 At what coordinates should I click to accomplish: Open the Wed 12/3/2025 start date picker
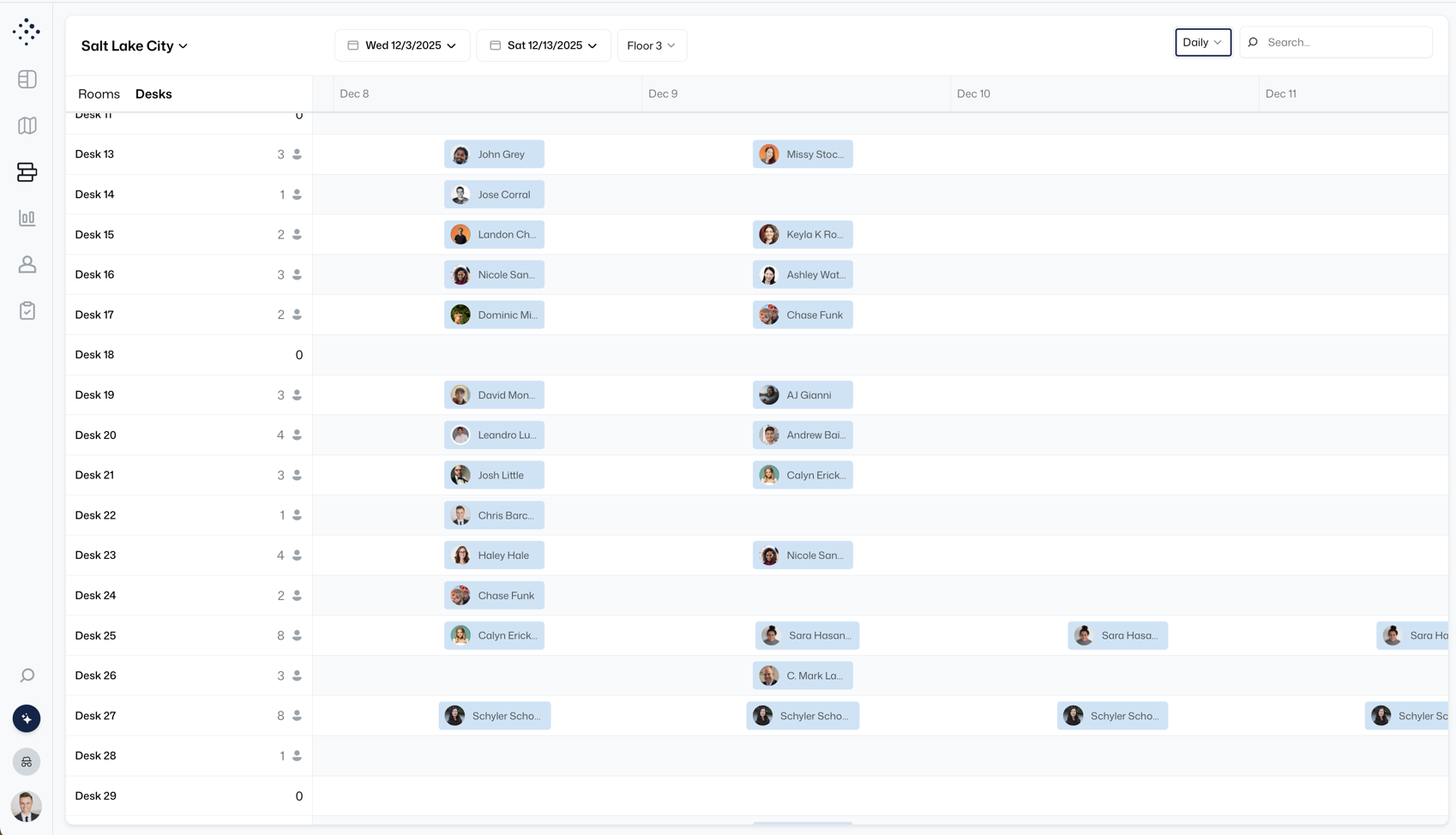click(401, 45)
